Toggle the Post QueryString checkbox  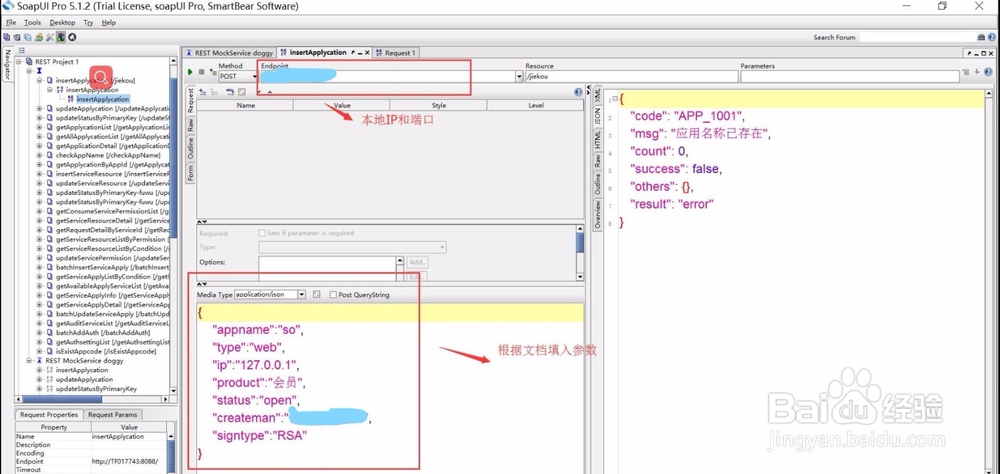tap(333, 295)
